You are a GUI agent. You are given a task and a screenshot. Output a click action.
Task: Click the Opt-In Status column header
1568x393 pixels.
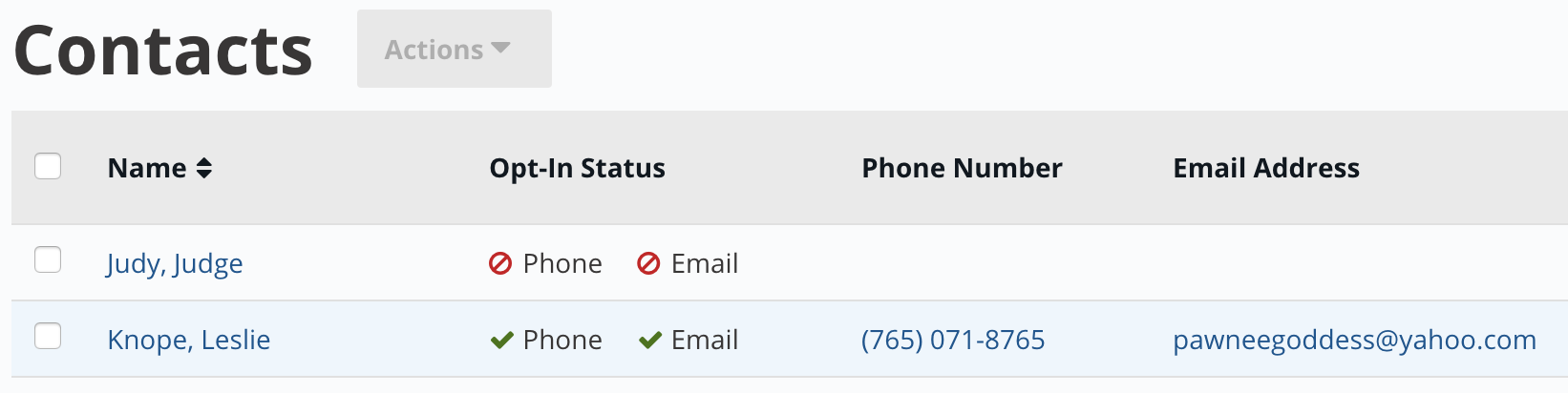tap(577, 168)
